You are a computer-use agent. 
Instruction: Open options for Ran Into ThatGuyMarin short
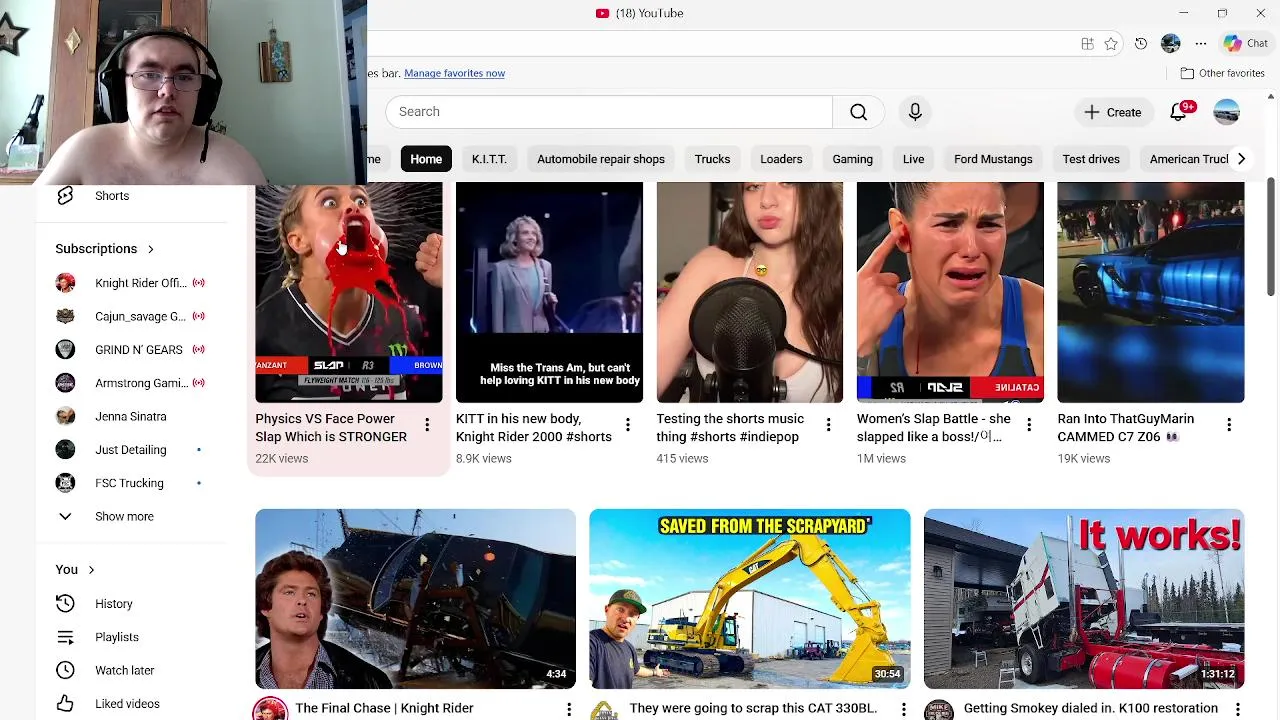coord(1229,425)
